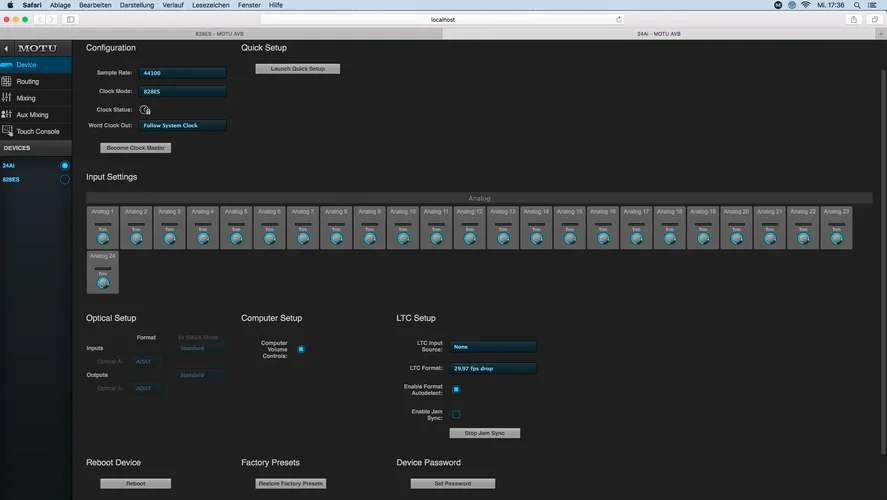Open the Mixing faders icon
Screen dimensions: 887x500
coord(7,98)
